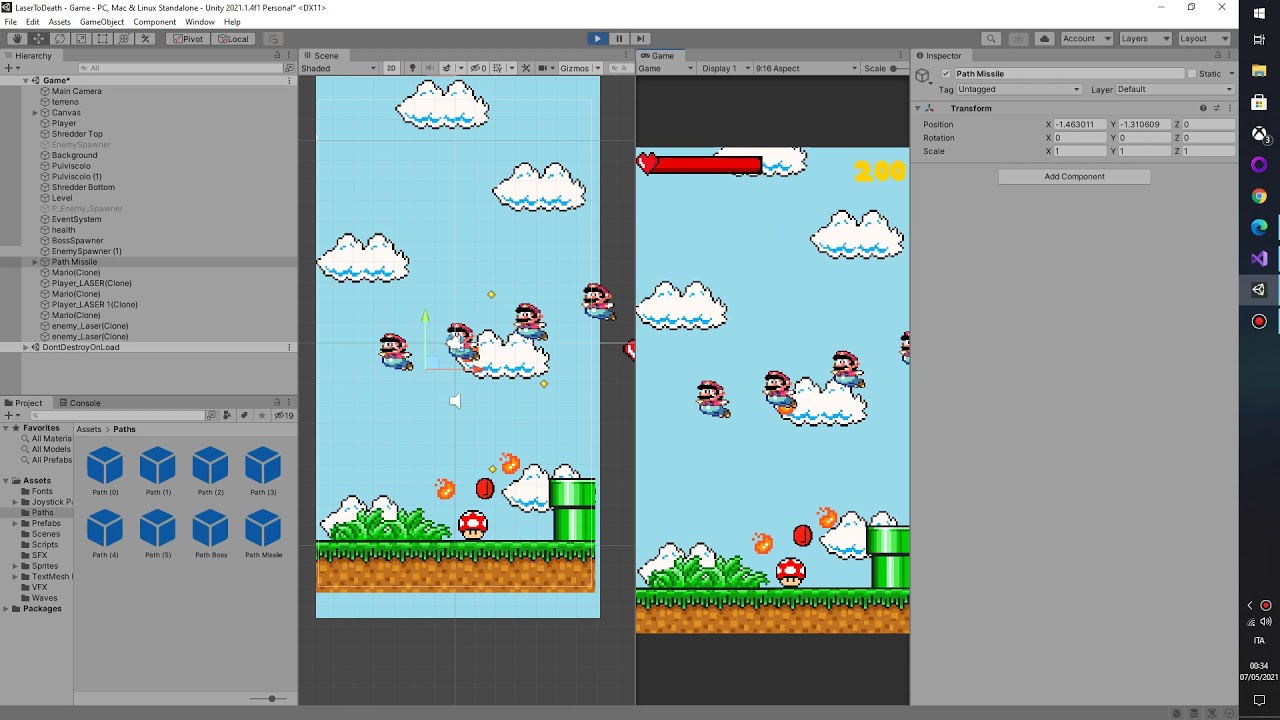Viewport: 1280px width, 720px height.
Task: Click the object name field Path Missile
Action: pos(1068,74)
